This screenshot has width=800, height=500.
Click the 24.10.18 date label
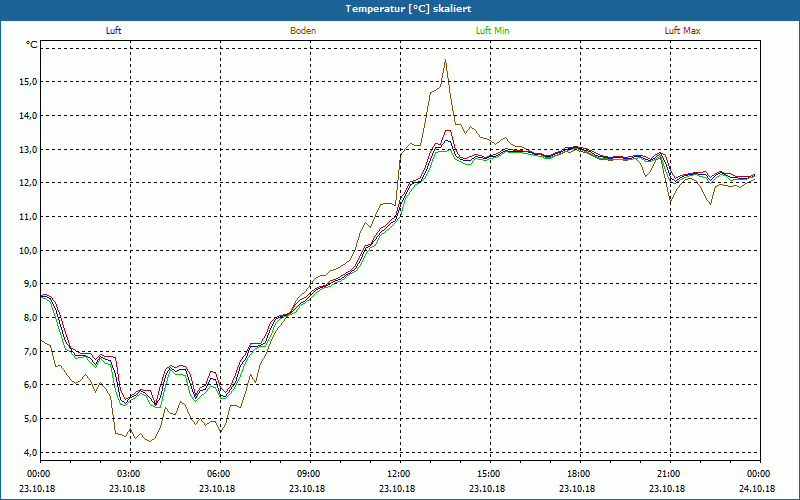pos(757,488)
